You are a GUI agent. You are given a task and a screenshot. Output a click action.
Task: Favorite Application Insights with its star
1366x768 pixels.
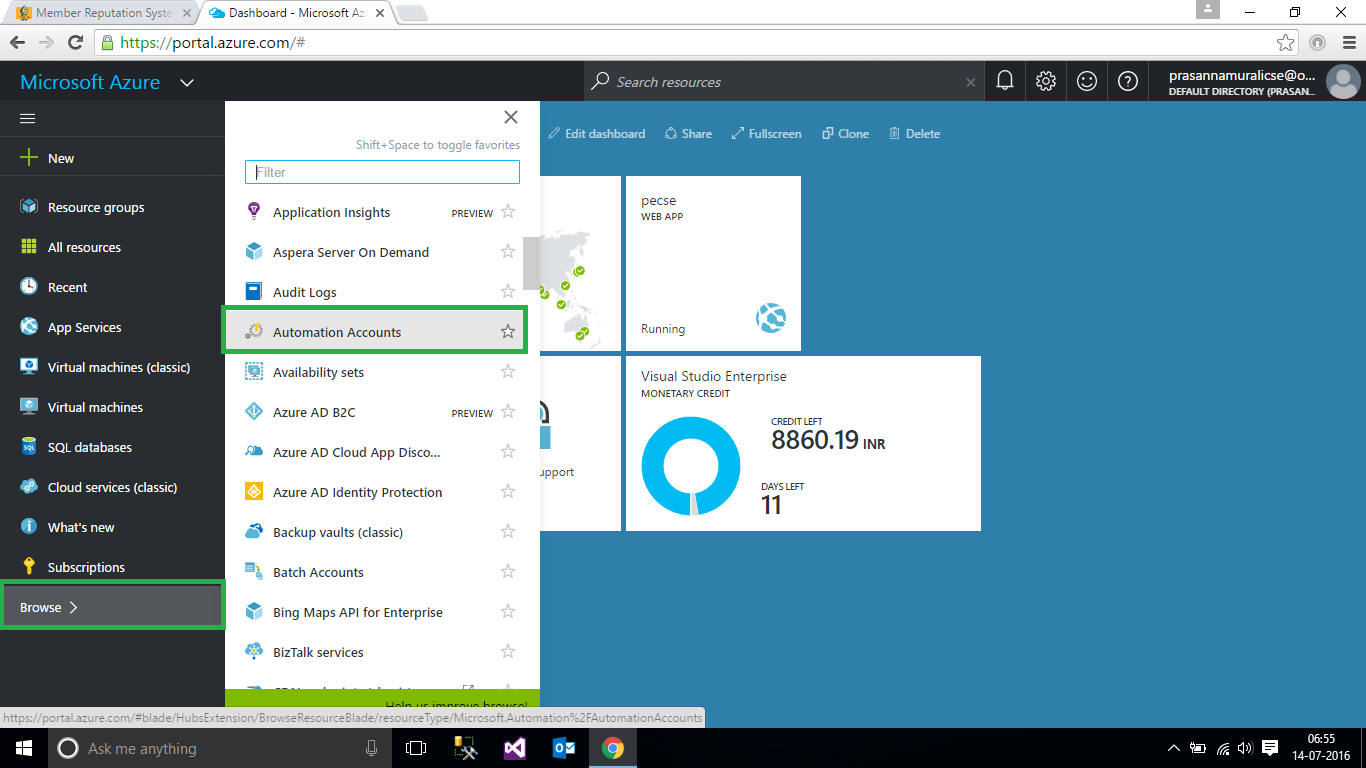[x=508, y=212]
